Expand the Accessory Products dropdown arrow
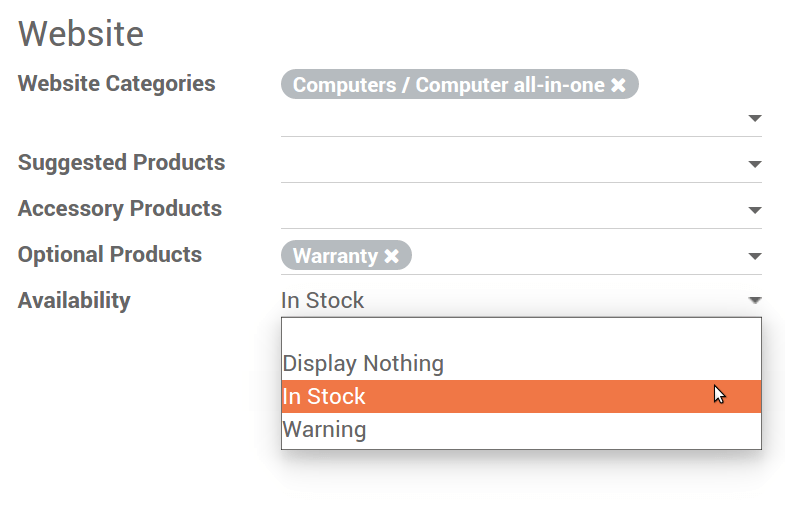Image resolution: width=785 pixels, height=511 pixels. point(755,211)
